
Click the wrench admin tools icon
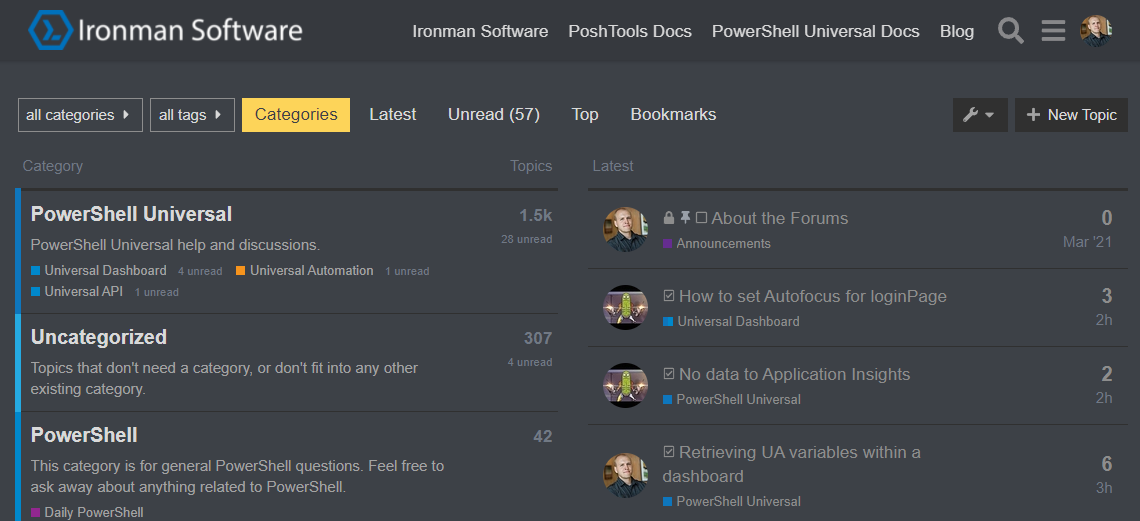(979, 115)
